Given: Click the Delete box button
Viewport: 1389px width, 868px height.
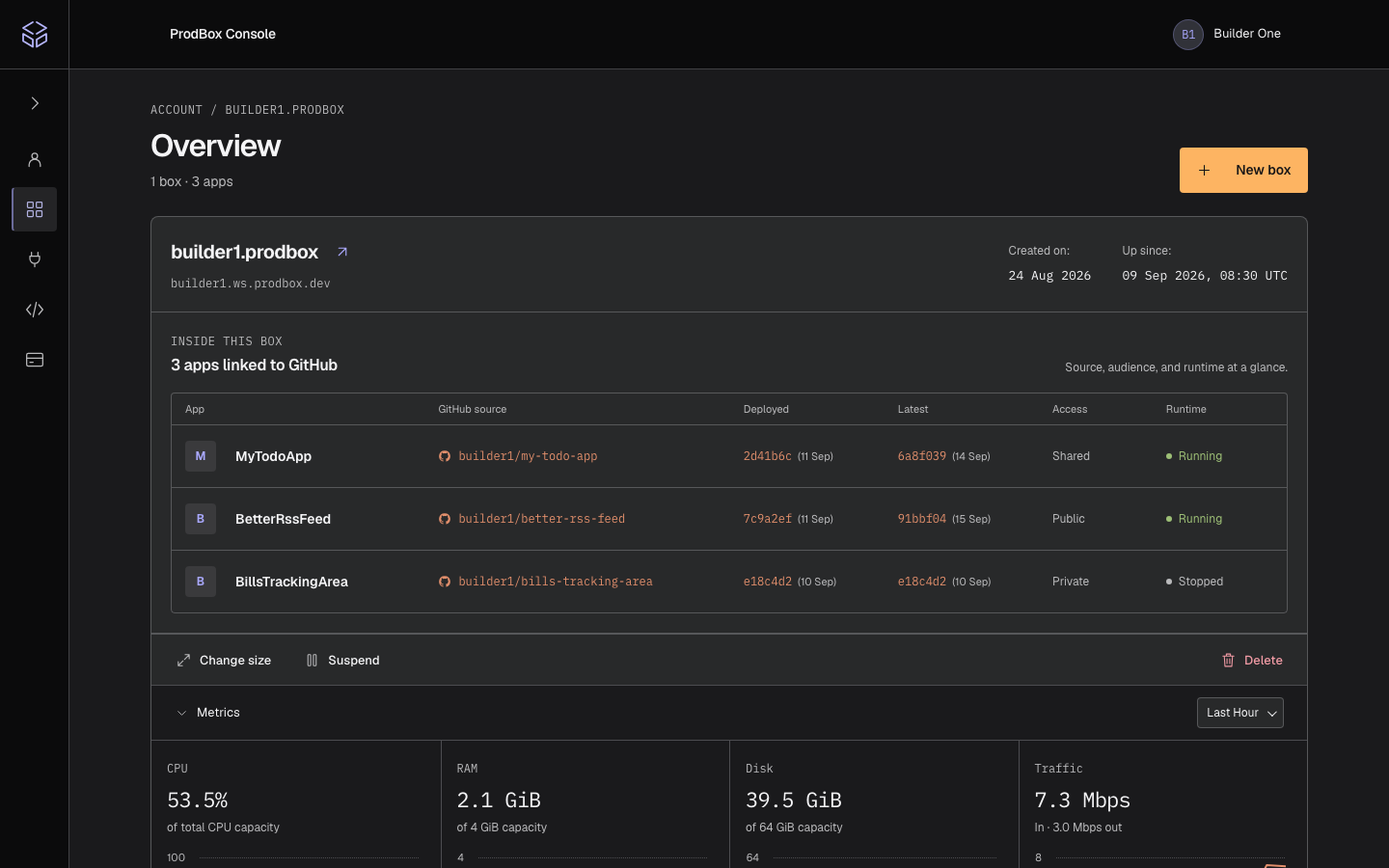Looking at the screenshot, I should point(1251,661).
